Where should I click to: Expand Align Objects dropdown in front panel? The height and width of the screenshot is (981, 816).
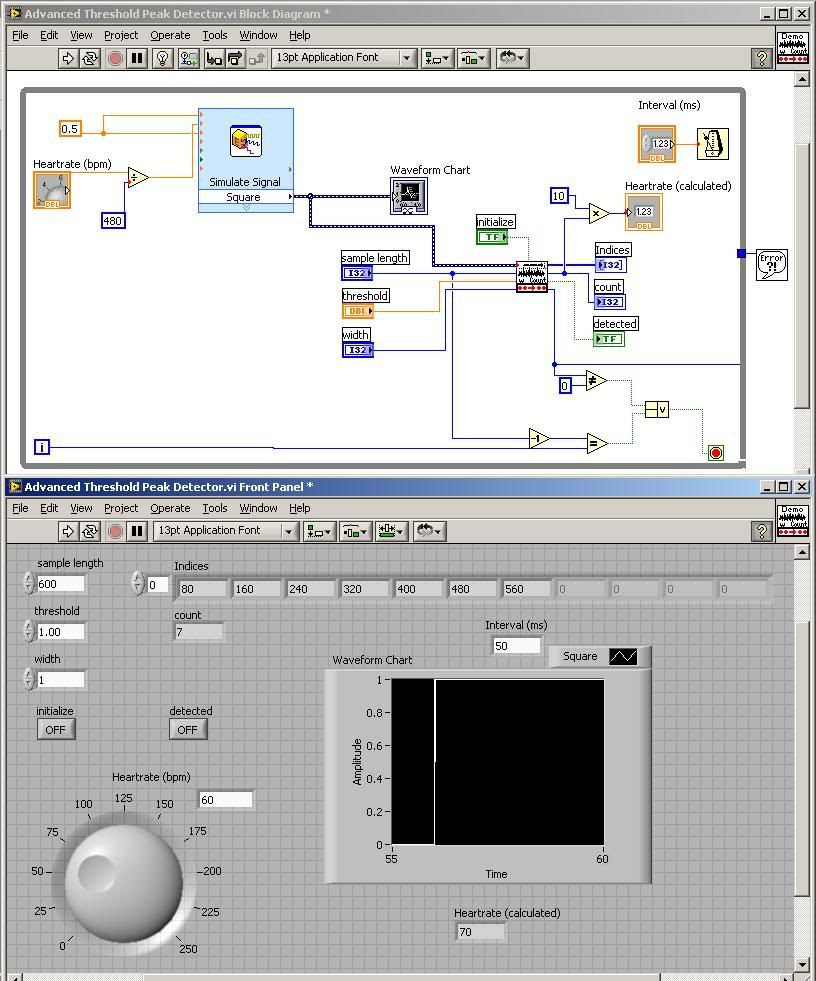point(319,531)
